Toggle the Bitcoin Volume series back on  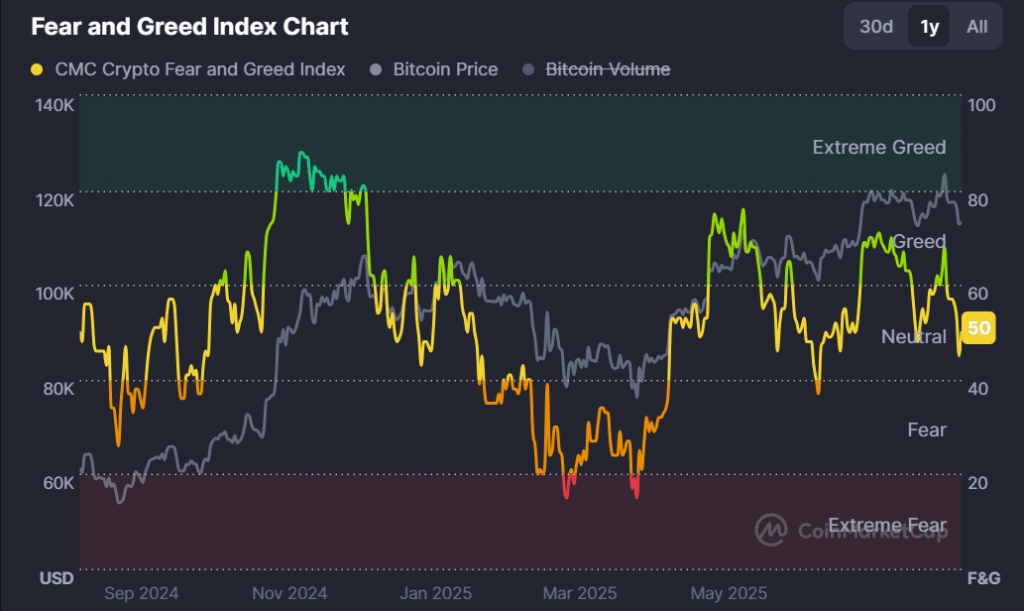(608, 70)
